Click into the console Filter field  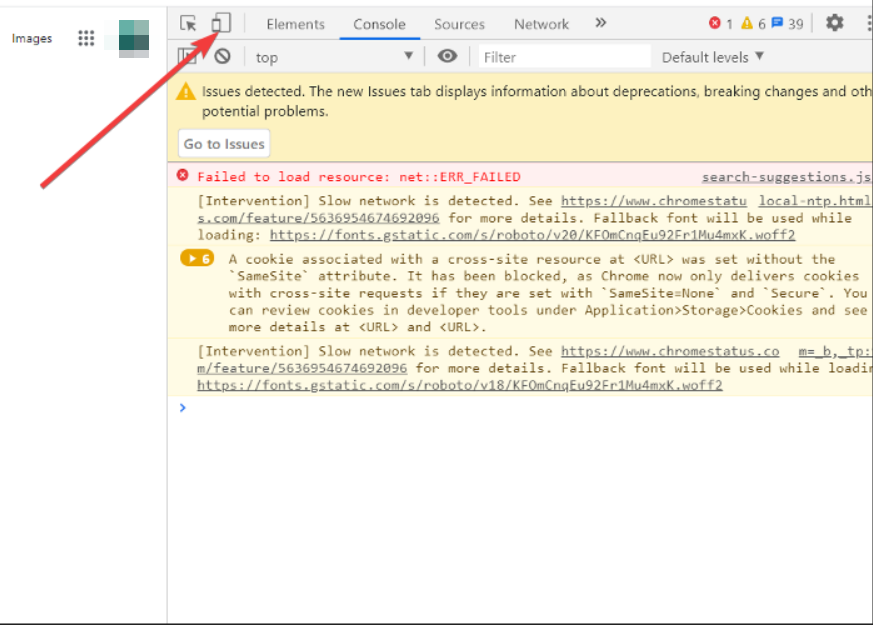(x=563, y=57)
